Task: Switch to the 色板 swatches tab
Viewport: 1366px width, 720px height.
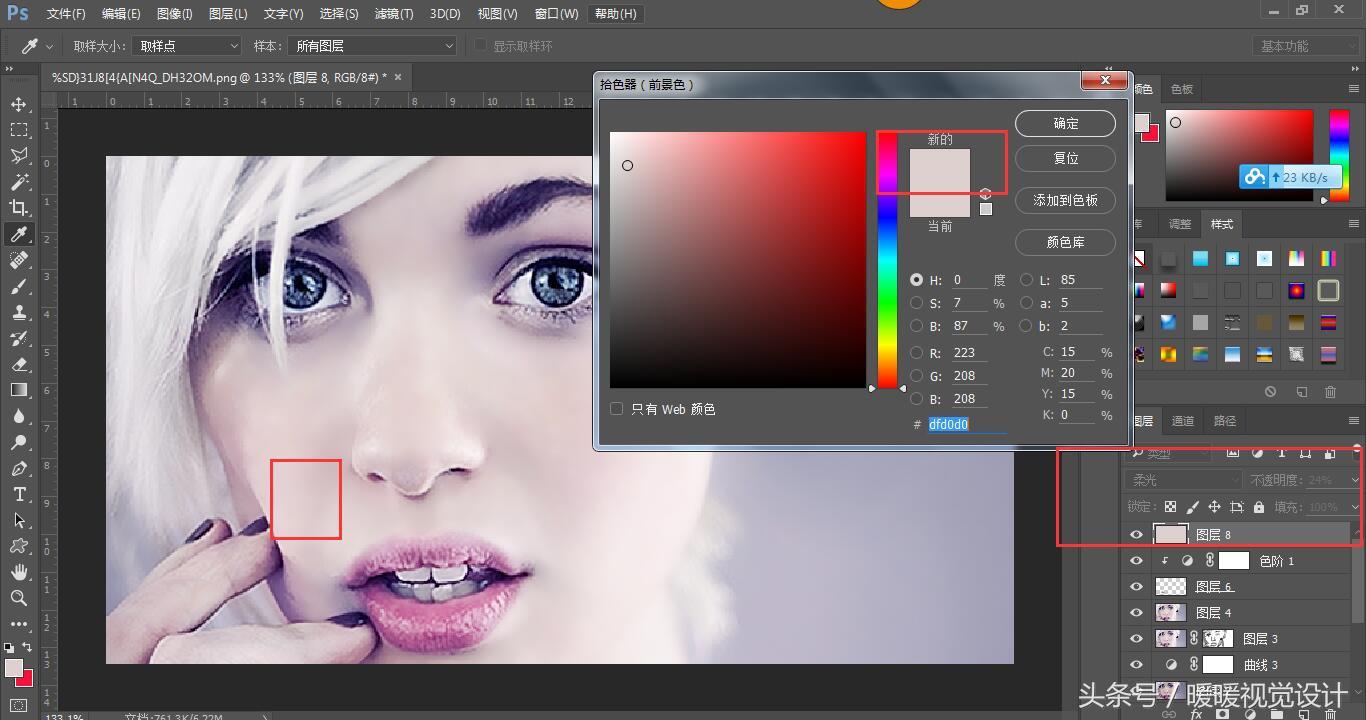Action: click(1182, 89)
